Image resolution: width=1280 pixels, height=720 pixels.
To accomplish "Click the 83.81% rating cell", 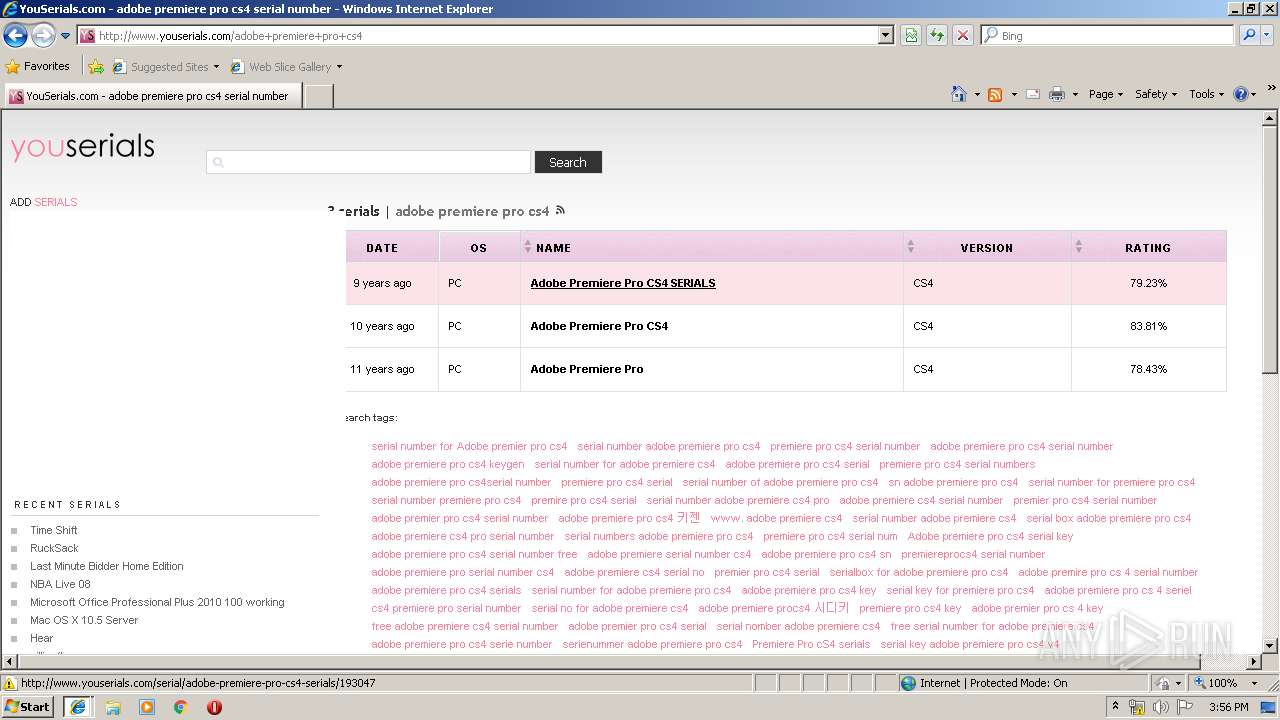I will pos(1148,326).
